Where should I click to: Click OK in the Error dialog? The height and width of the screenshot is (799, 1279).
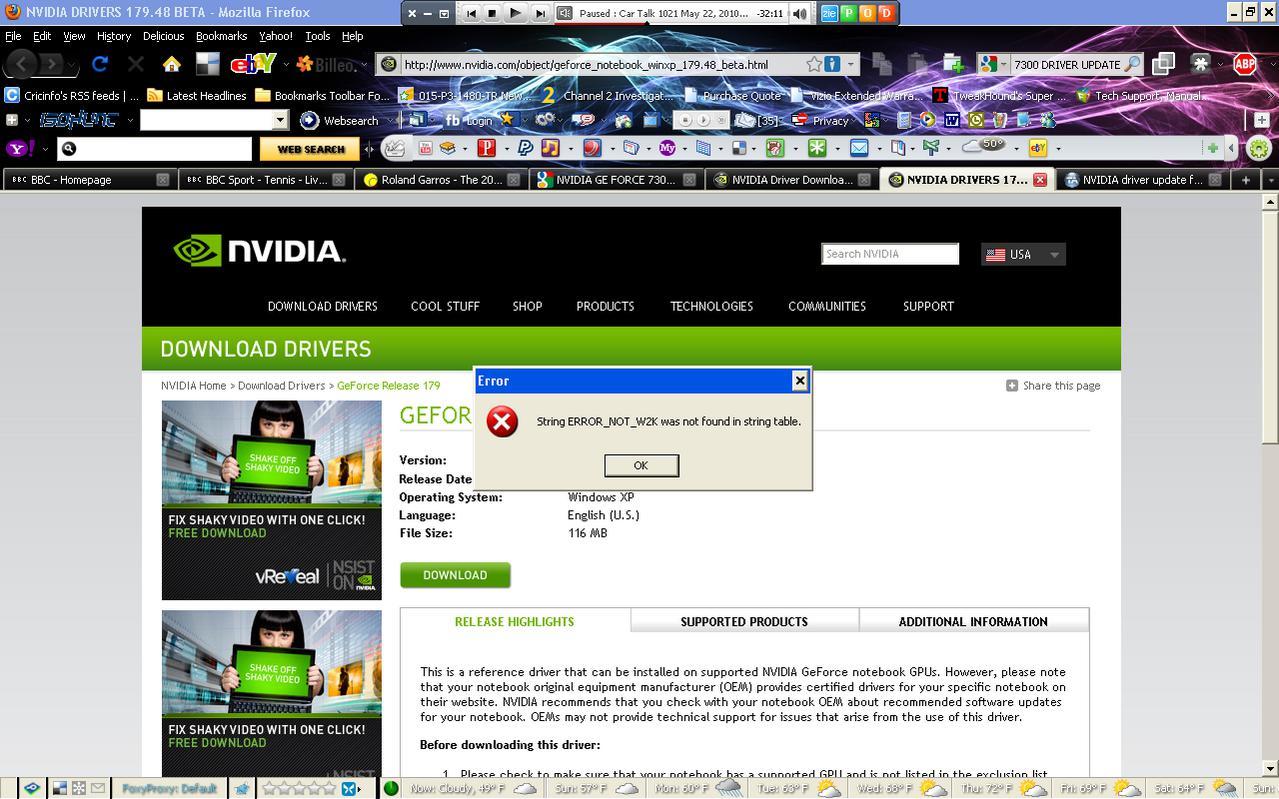point(641,465)
